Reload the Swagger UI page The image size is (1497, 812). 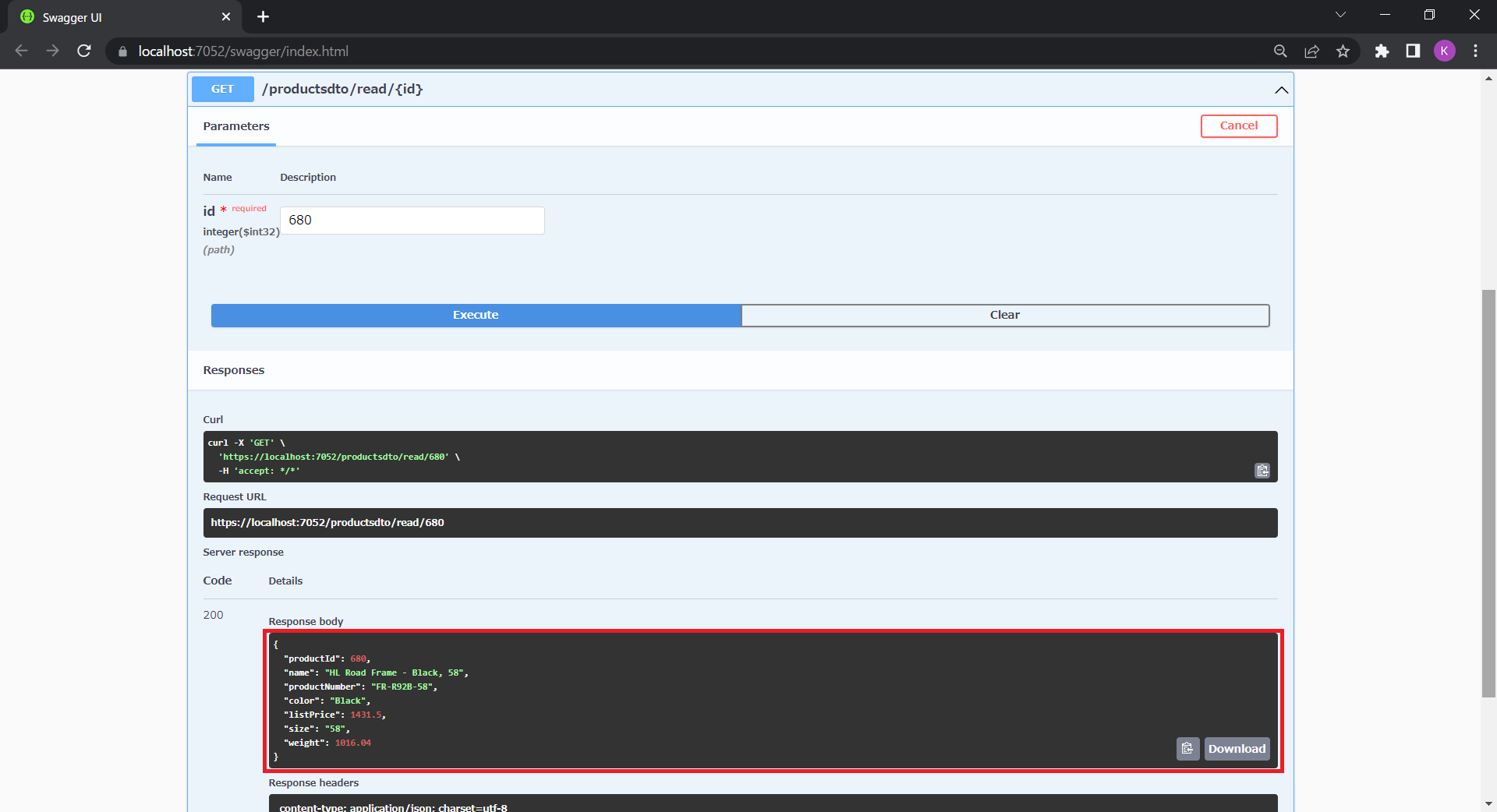tap(84, 51)
